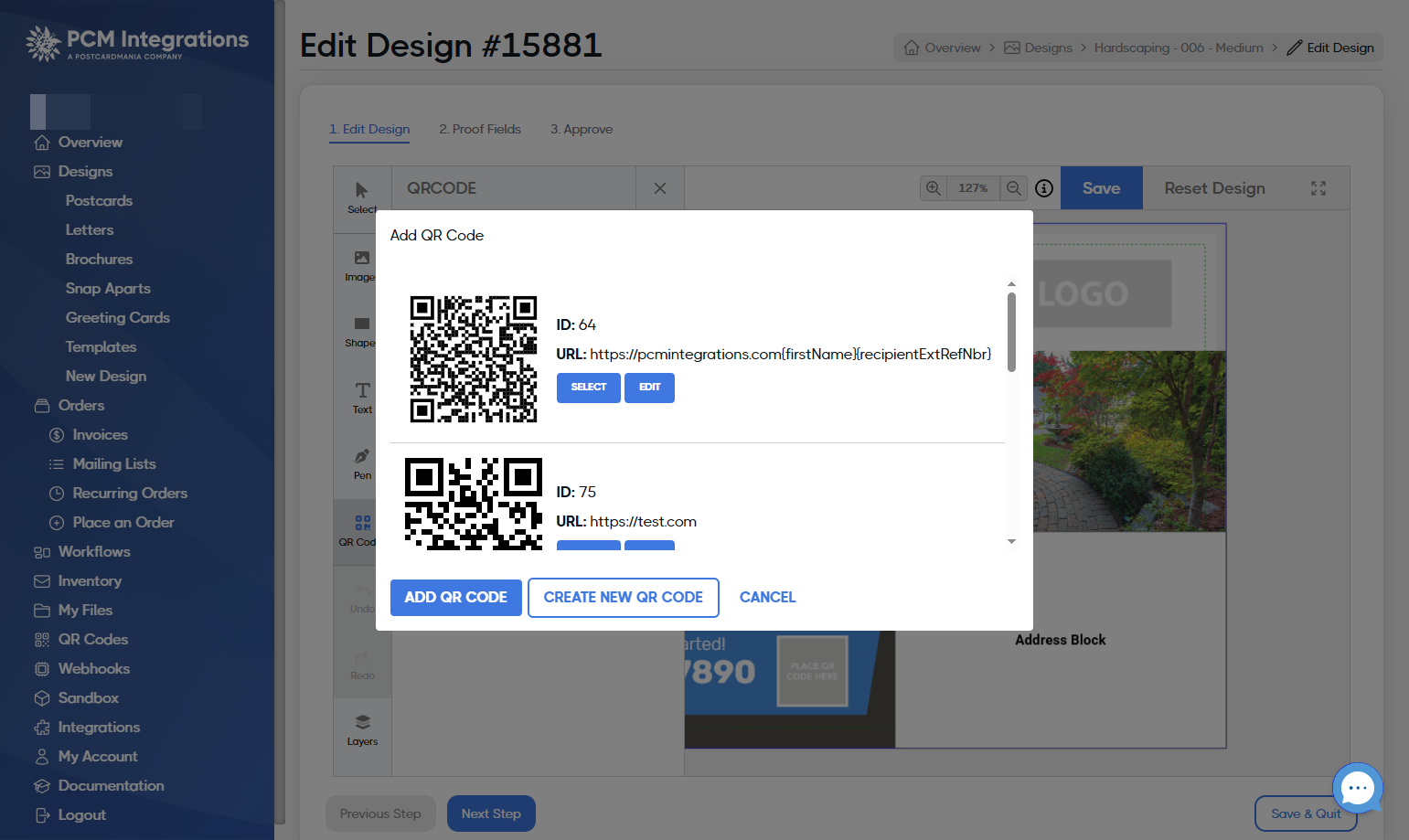Pick the Pen tool
The height and width of the screenshot is (840, 1409).
click(362, 463)
